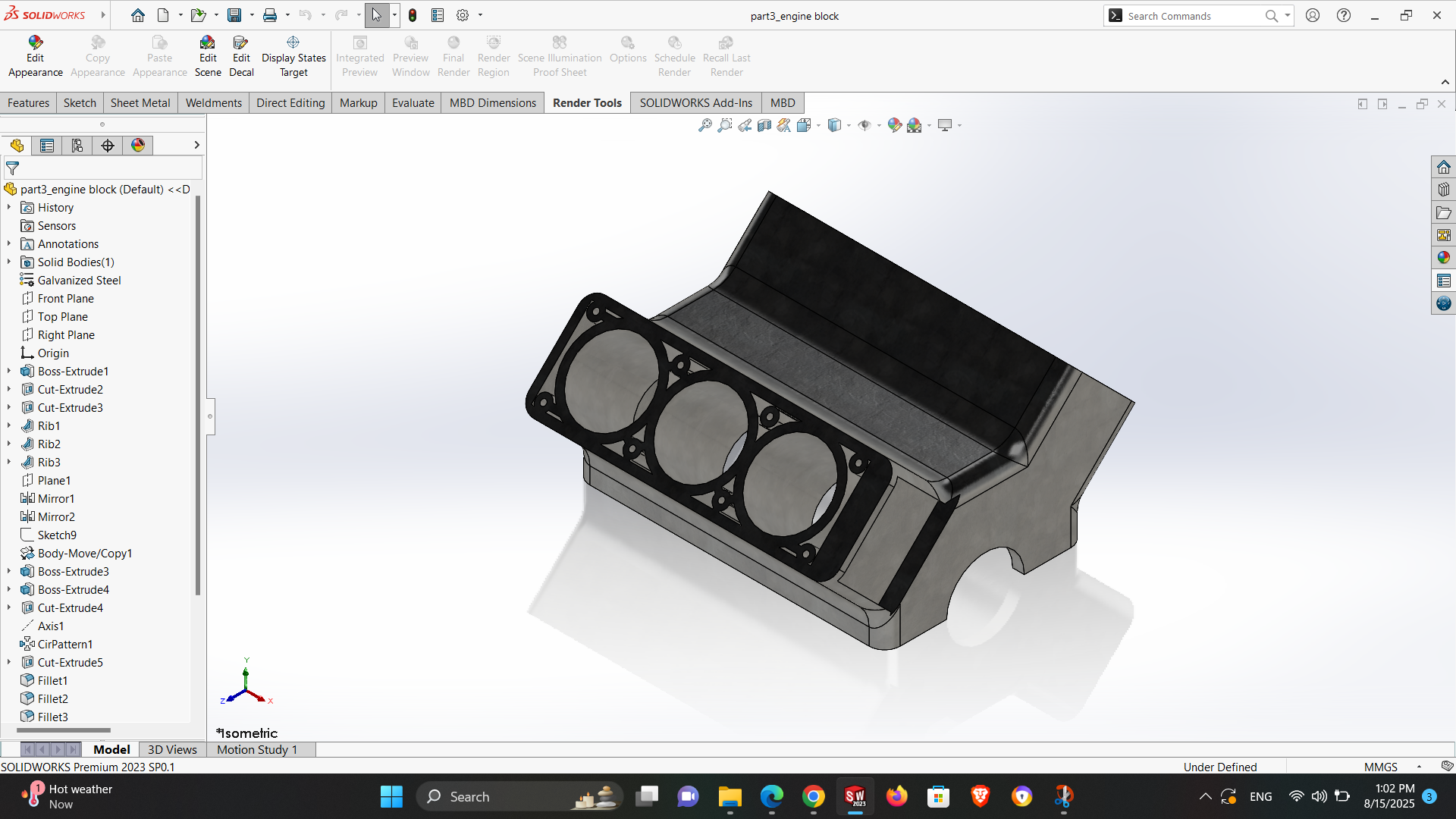This screenshot has height=819, width=1456.
Task: Open the Display Style dropdown arrow
Action: pyautogui.click(x=849, y=125)
